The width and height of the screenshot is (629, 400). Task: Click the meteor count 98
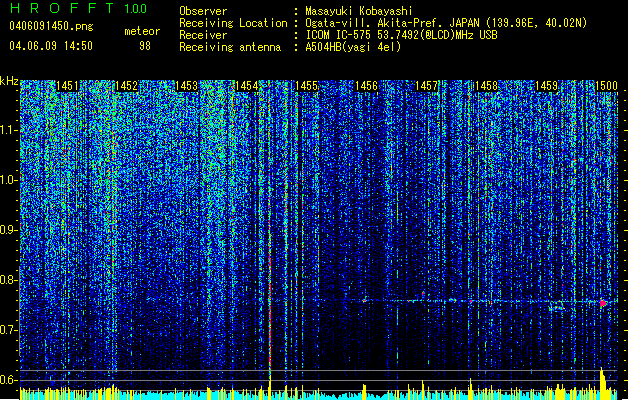(145, 46)
